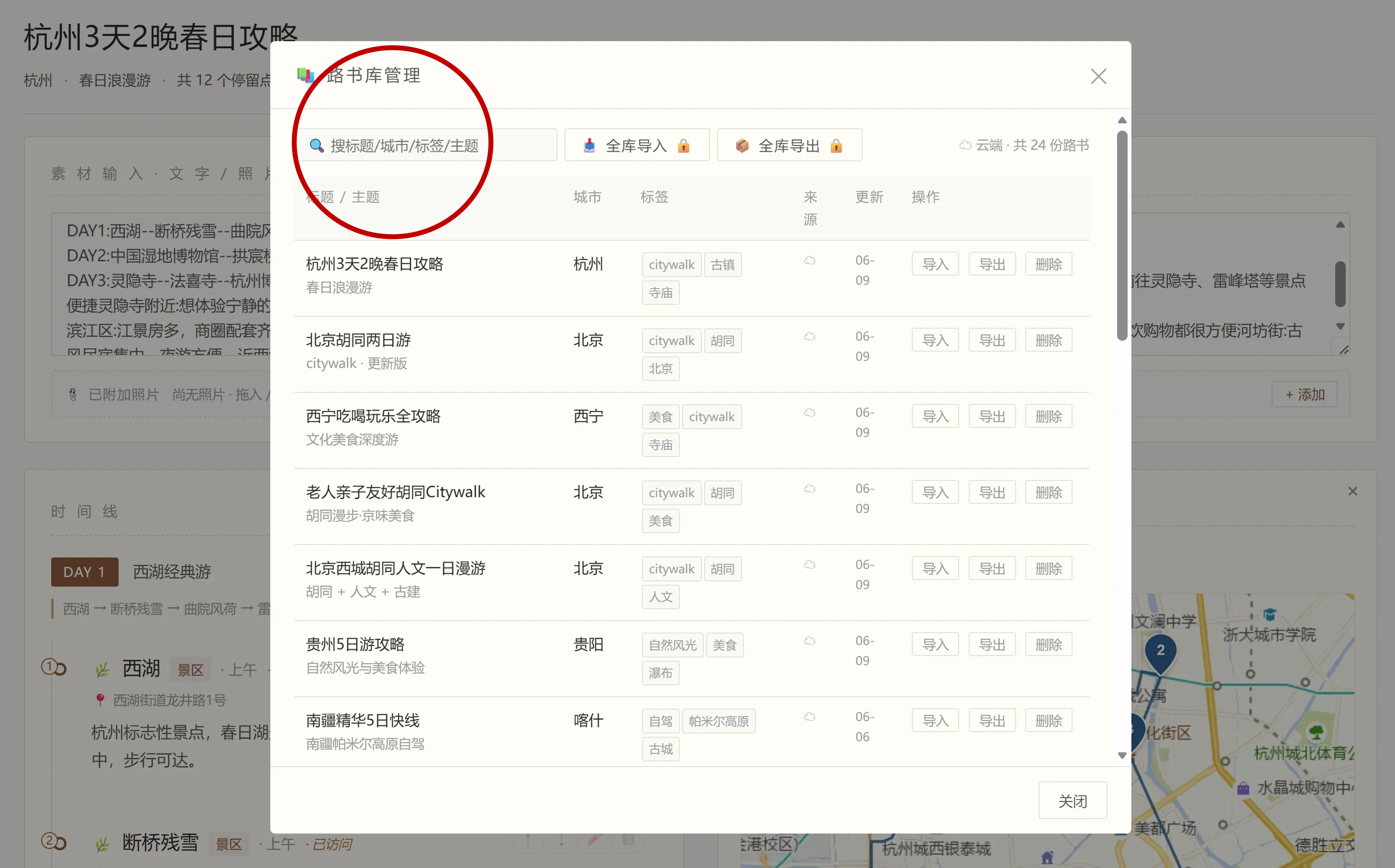Click cloud source icon in 北京西城胡同人文一日漫游 row
This screenshot has width=1395, height=868.
pos(810,565)
